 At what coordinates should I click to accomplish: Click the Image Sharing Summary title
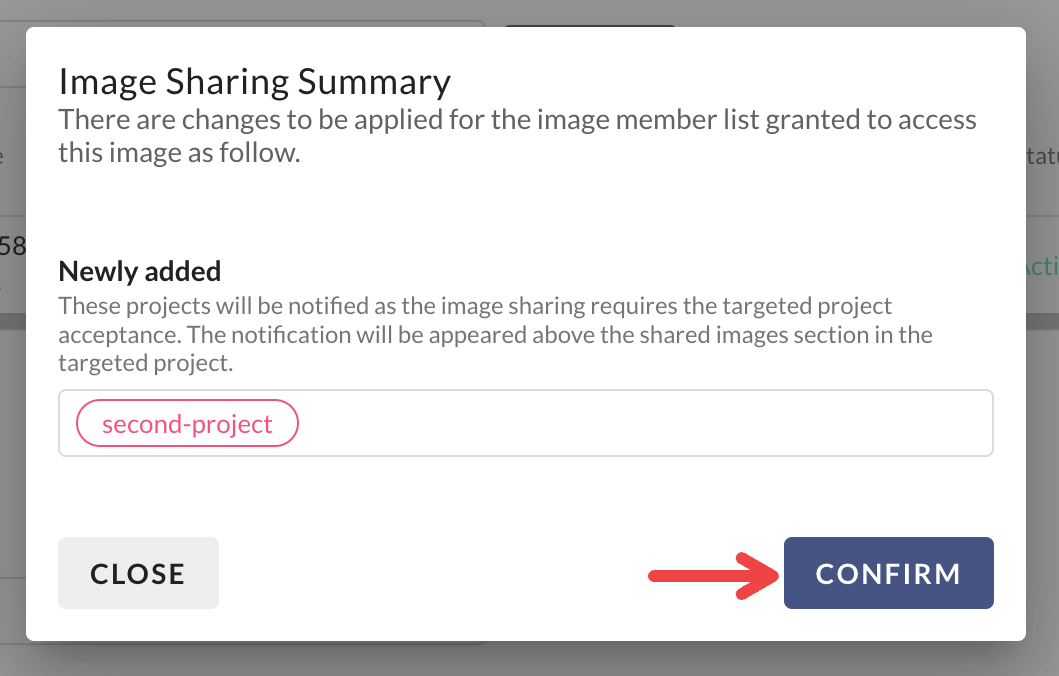(x=255, y=80)
